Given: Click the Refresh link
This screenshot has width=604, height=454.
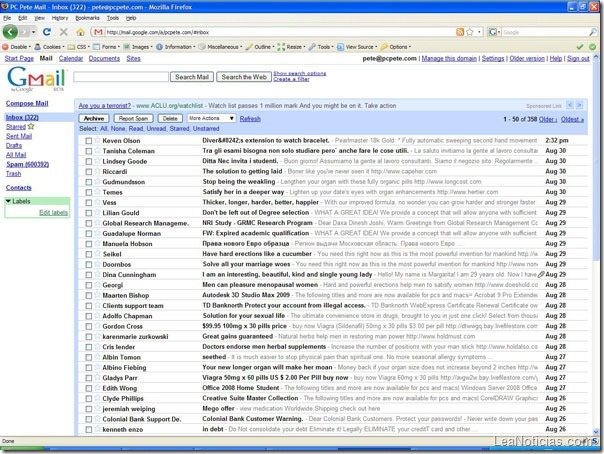Looking at the screenshot, I should click(x=250, y=119).
